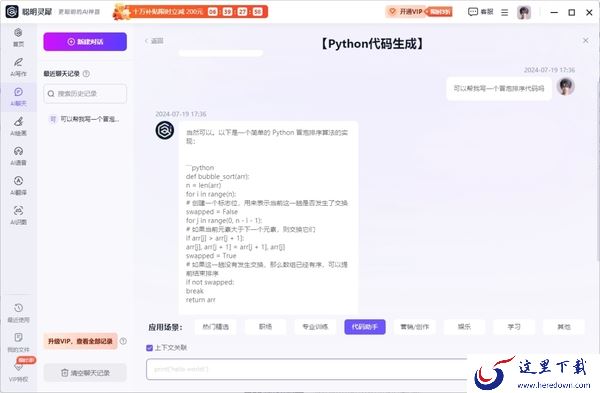Select the 其他 scenario tab
This screenshot has width=600, height=393.
564,327
